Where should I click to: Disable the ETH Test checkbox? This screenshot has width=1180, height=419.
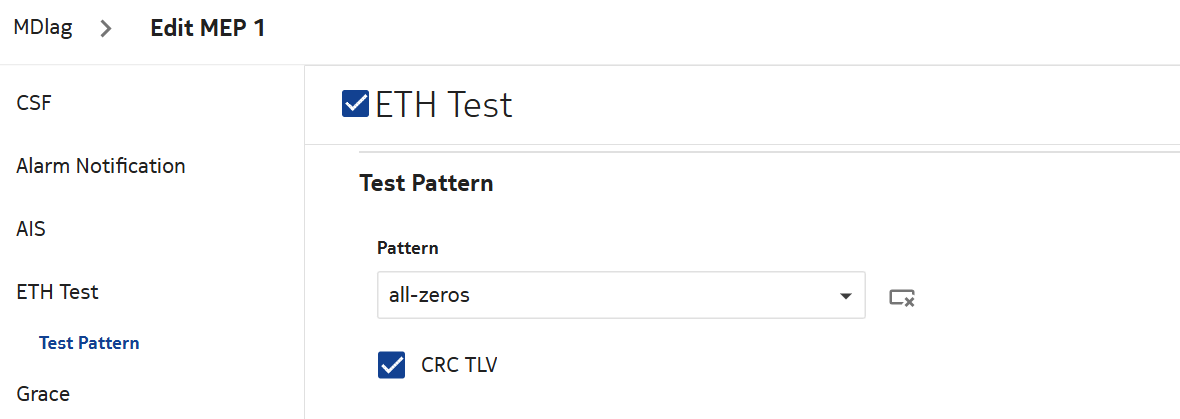[x=355, y=104]
